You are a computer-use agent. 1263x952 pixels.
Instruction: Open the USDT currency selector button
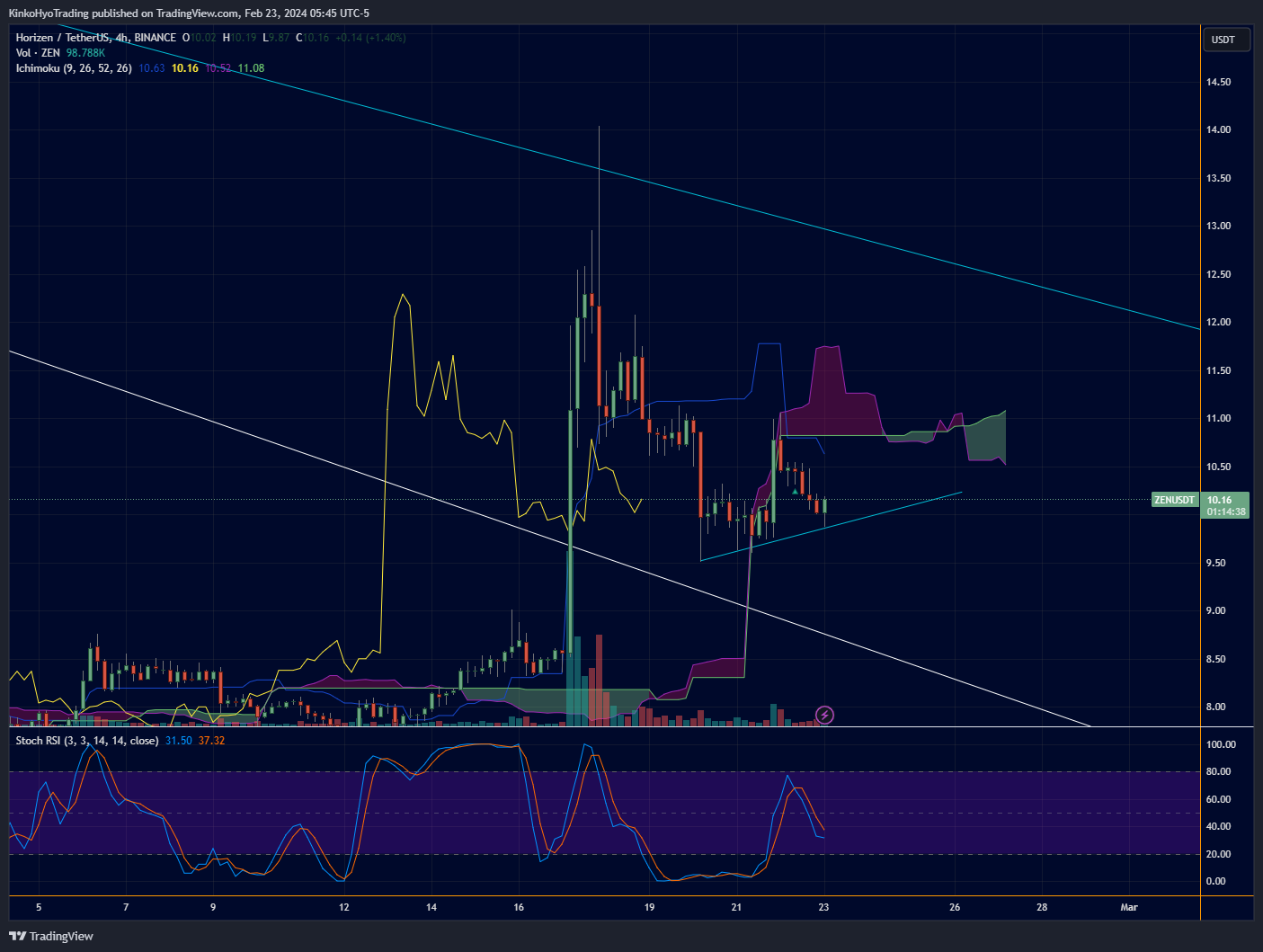(1225, 40)
